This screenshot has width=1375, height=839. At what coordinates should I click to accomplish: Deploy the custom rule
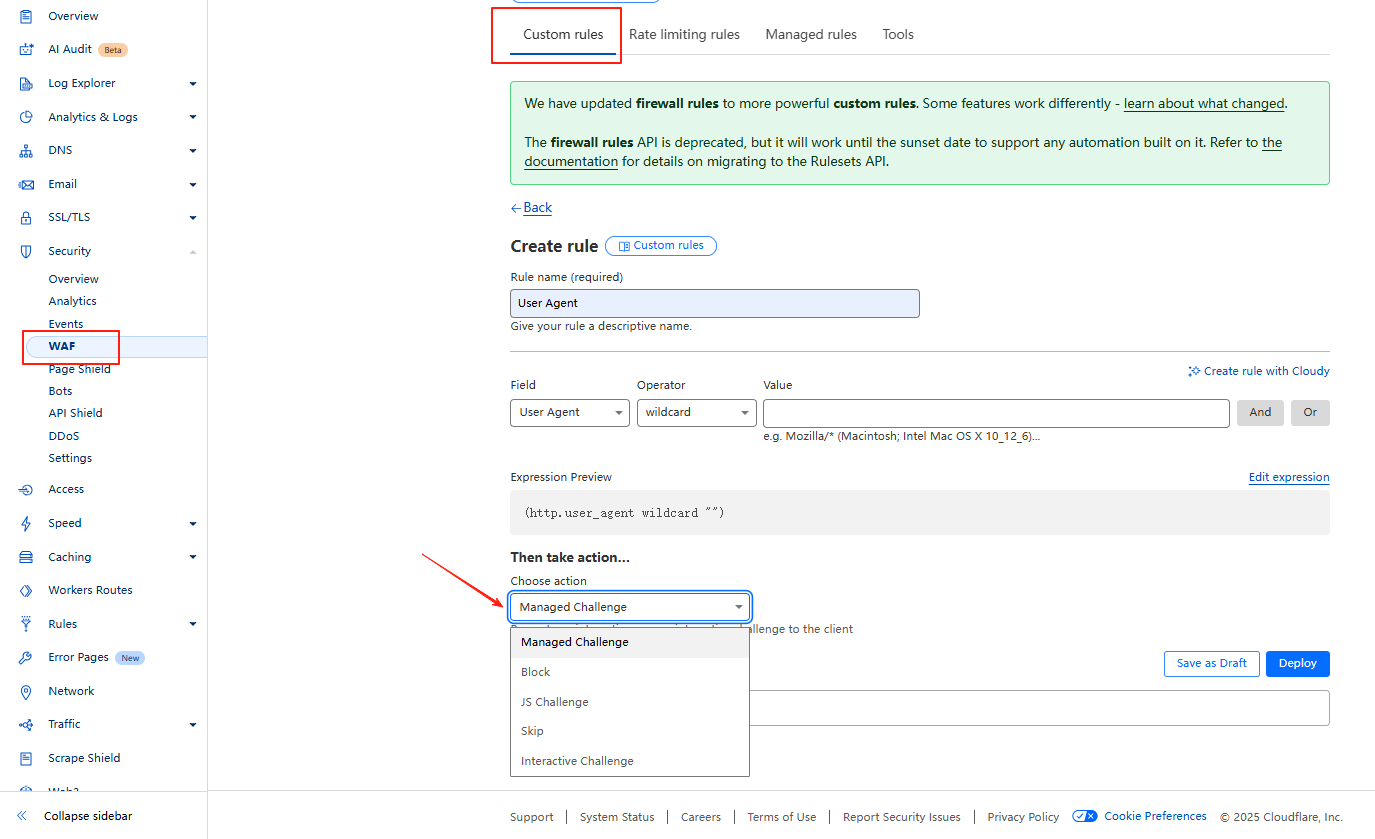click(1297, 663)
